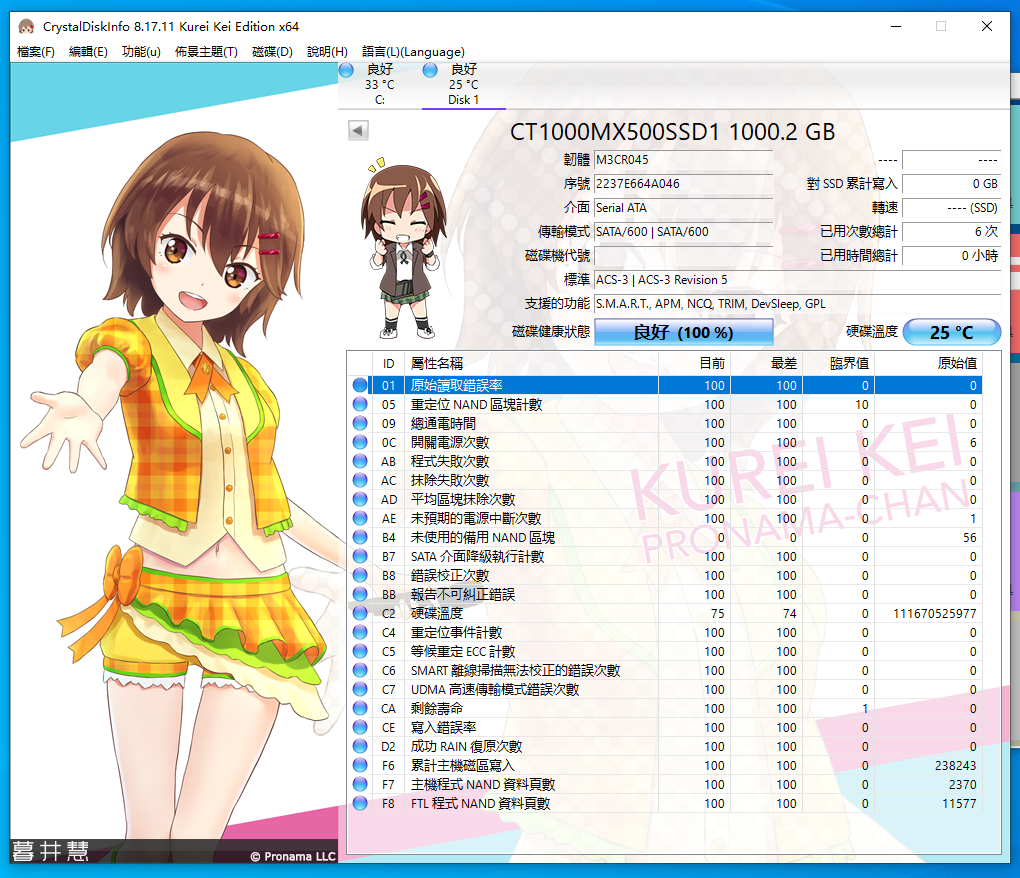1020x878 pixels.
Task: Click the 良好 (100 %) health status button
Action: 683,332
